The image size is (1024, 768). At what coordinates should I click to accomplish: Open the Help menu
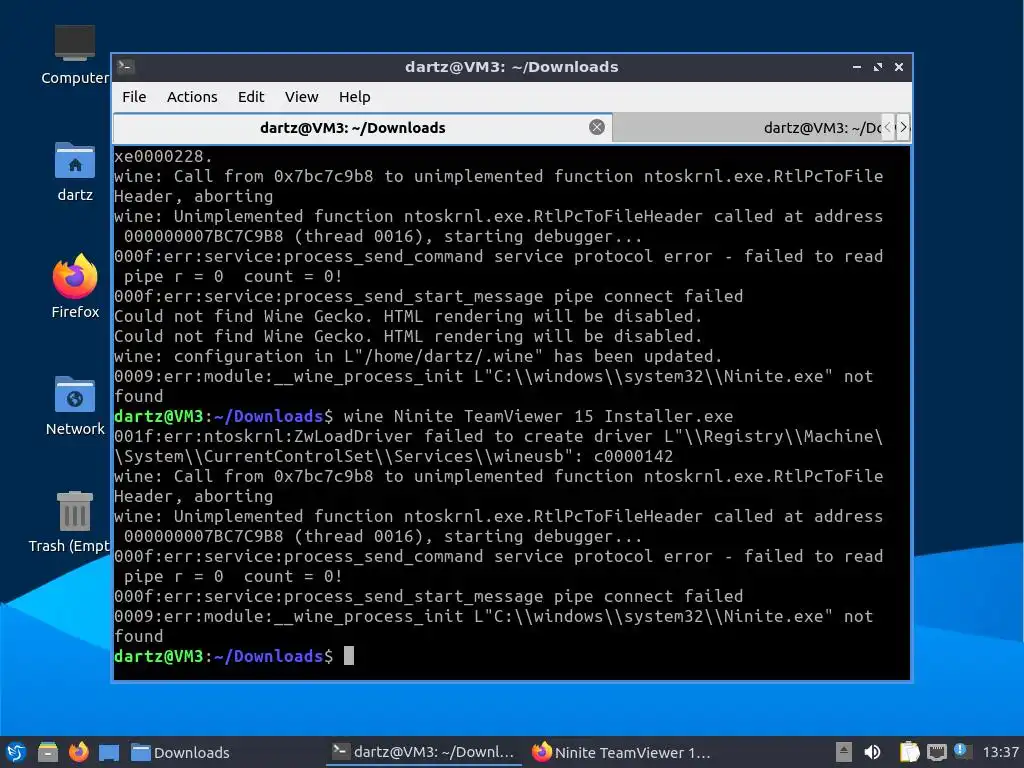355,97
